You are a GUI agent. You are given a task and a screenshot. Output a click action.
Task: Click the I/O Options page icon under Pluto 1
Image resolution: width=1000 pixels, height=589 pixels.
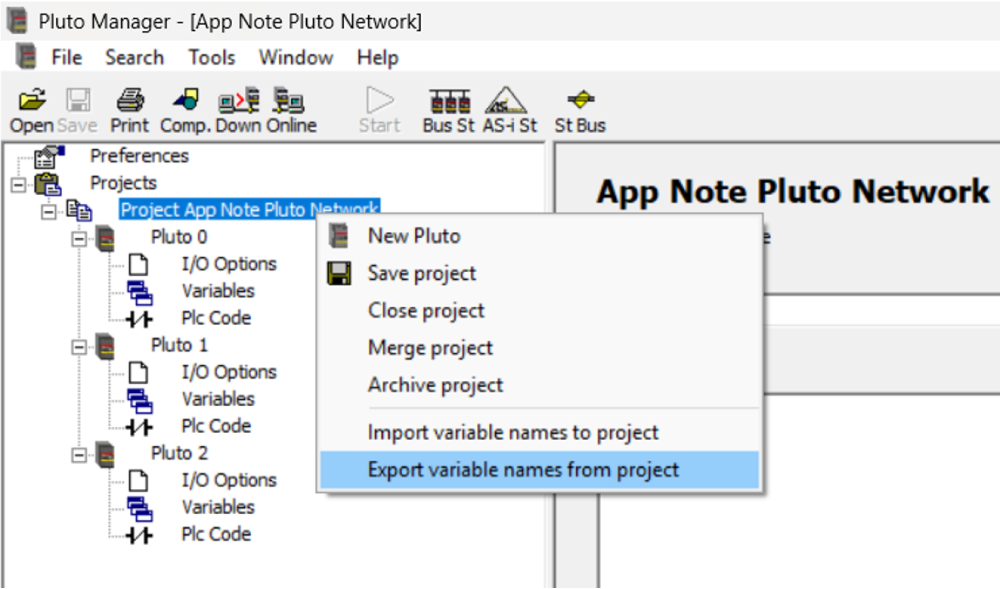[138, 372]
